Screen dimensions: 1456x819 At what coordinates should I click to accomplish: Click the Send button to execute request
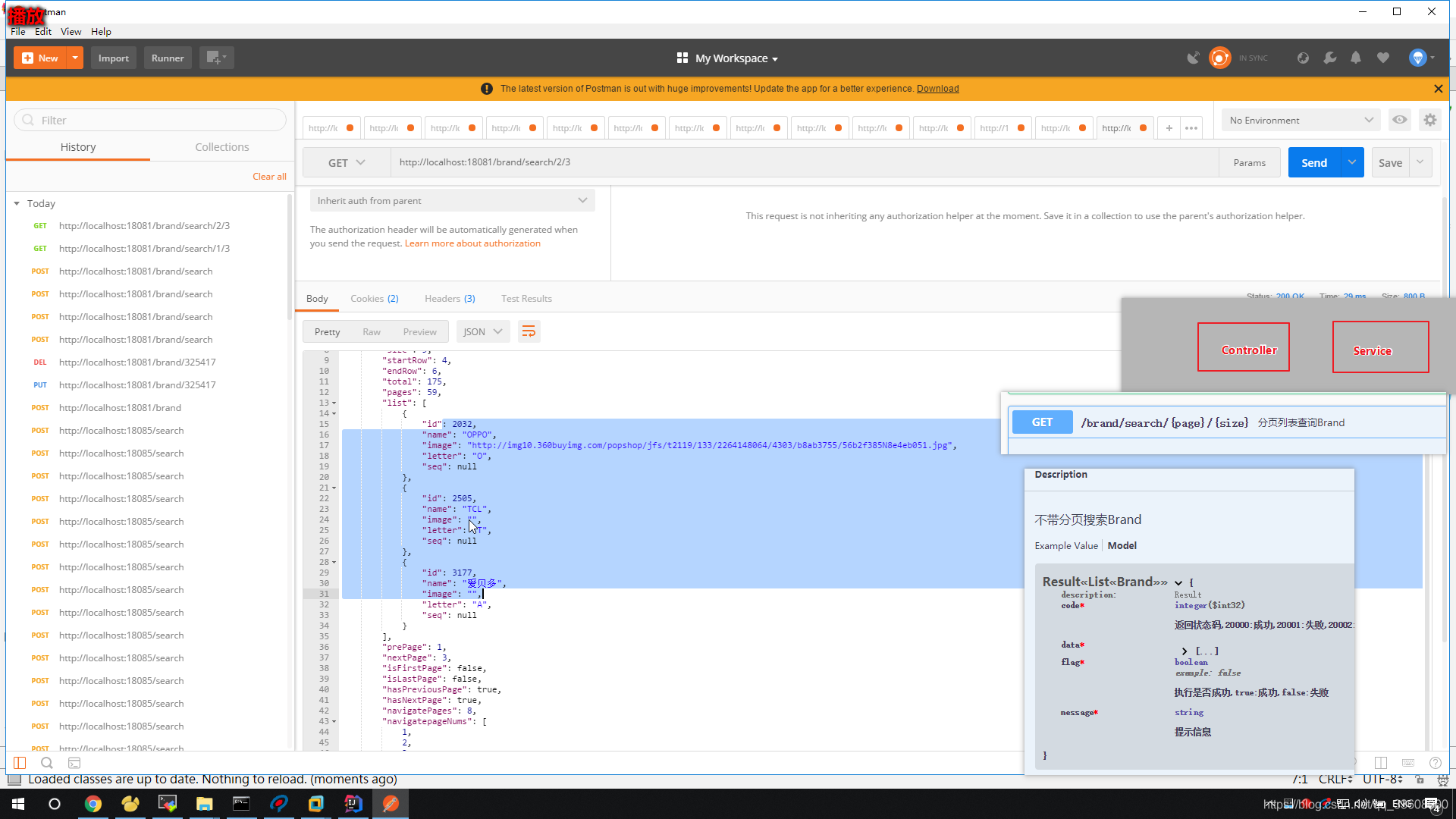(x=1314, y=162)
